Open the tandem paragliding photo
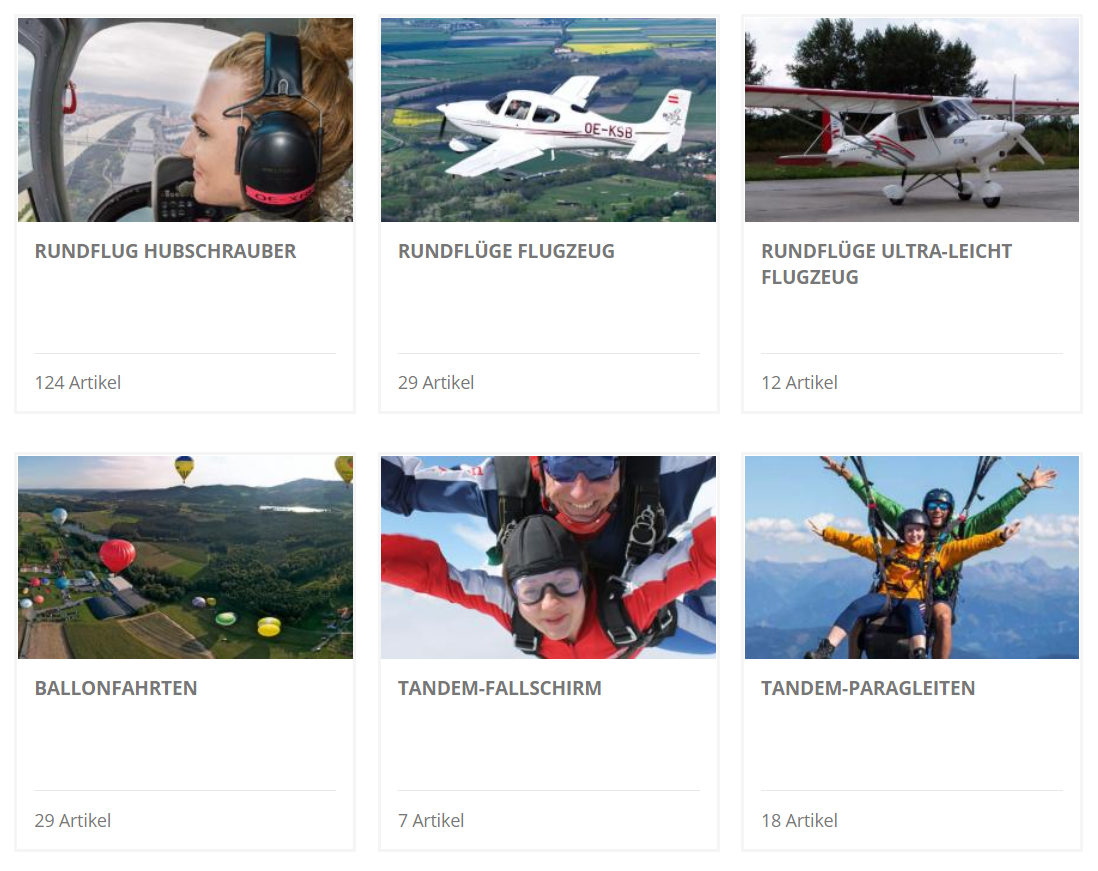The width and height of the screenshot is (1098, 871). coord(912,557)
